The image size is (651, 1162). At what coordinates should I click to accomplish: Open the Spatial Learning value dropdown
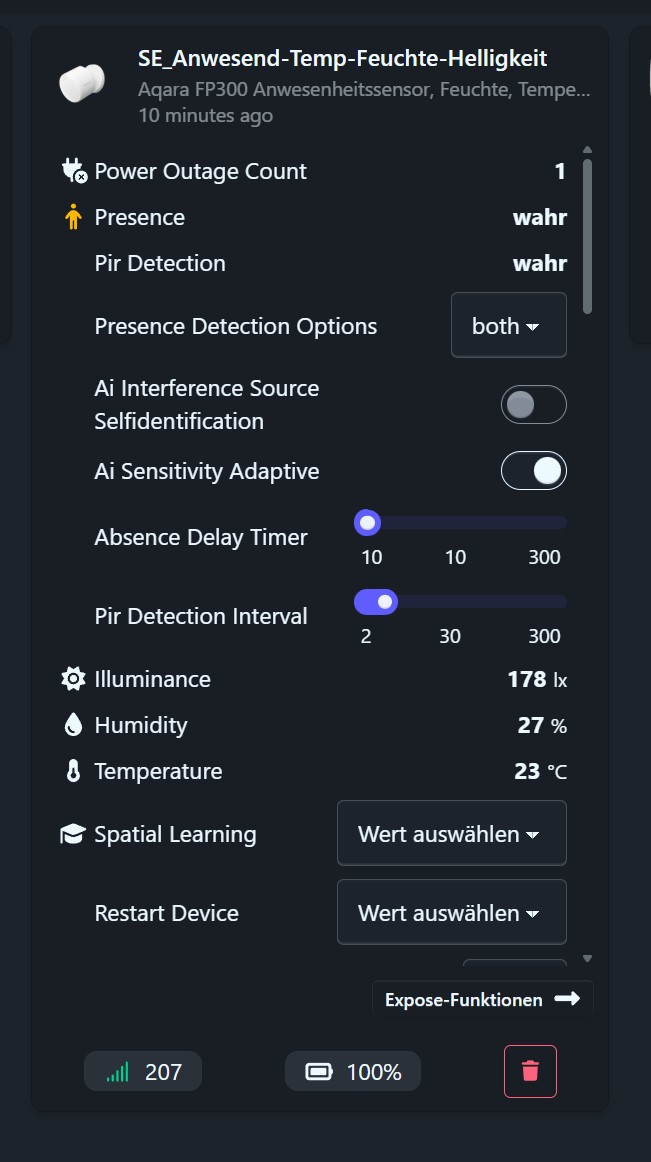coord(451,834)
